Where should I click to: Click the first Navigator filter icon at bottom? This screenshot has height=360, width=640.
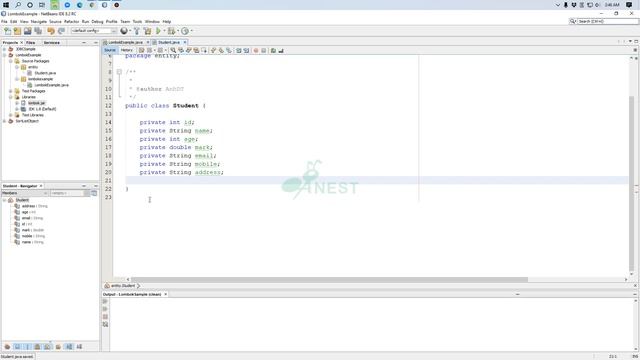click(x=7, y=347)
